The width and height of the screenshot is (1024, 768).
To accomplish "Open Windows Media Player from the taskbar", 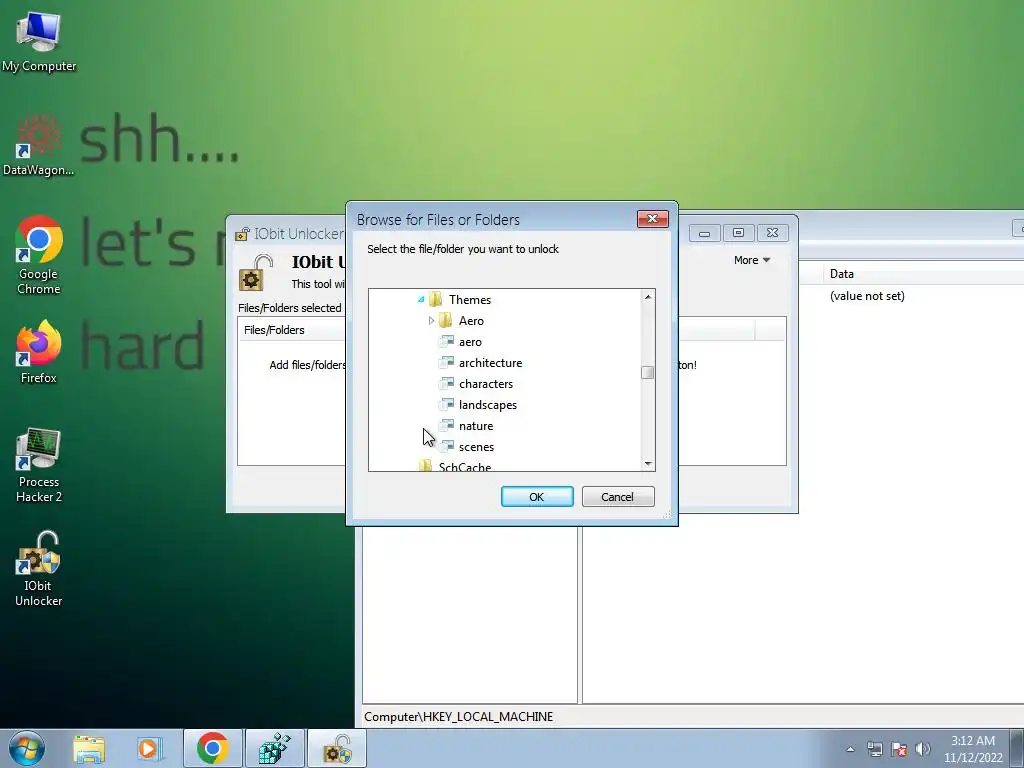I will pyautogui.click(x=149, y=748).
